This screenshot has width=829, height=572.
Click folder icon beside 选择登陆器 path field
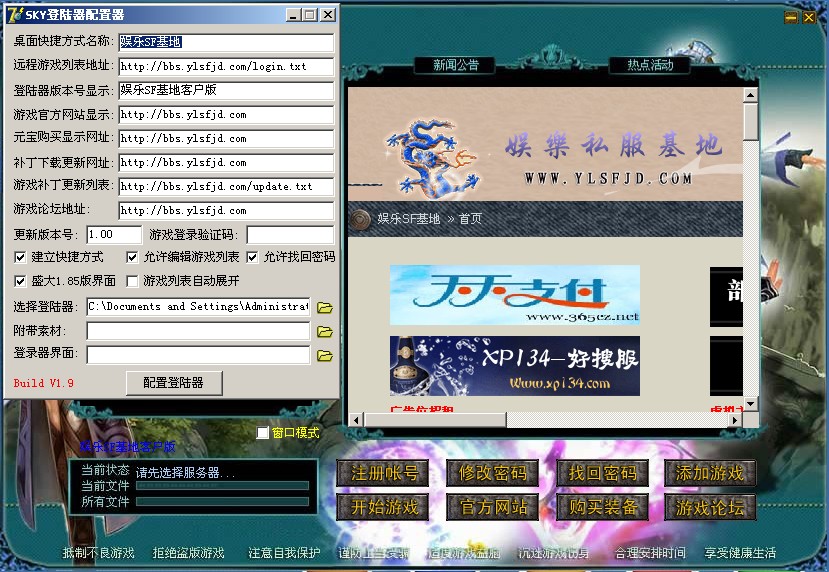point(324,307)
